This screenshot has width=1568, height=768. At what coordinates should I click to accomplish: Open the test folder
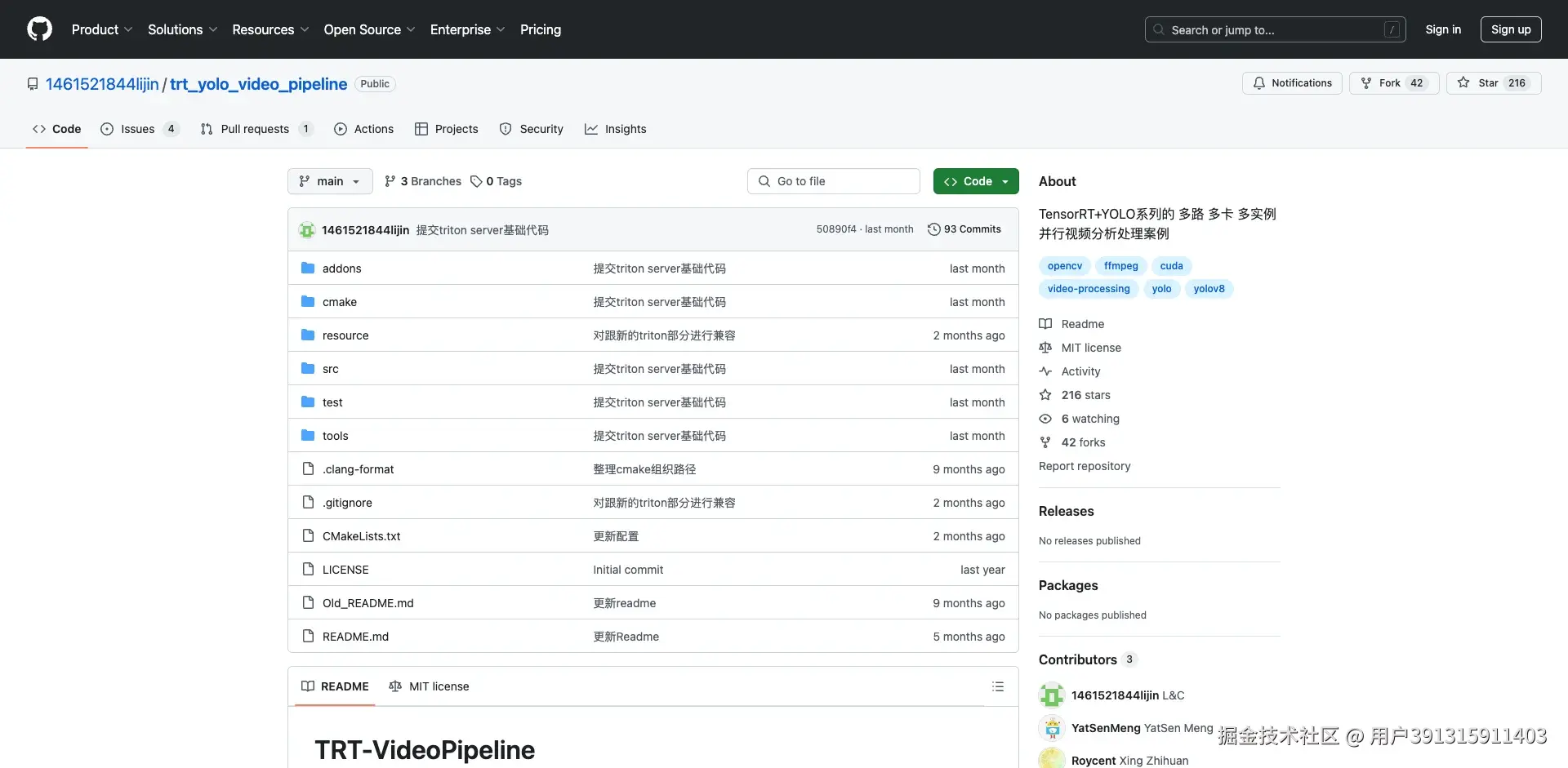pyautogui.click(x=332, y=402)
